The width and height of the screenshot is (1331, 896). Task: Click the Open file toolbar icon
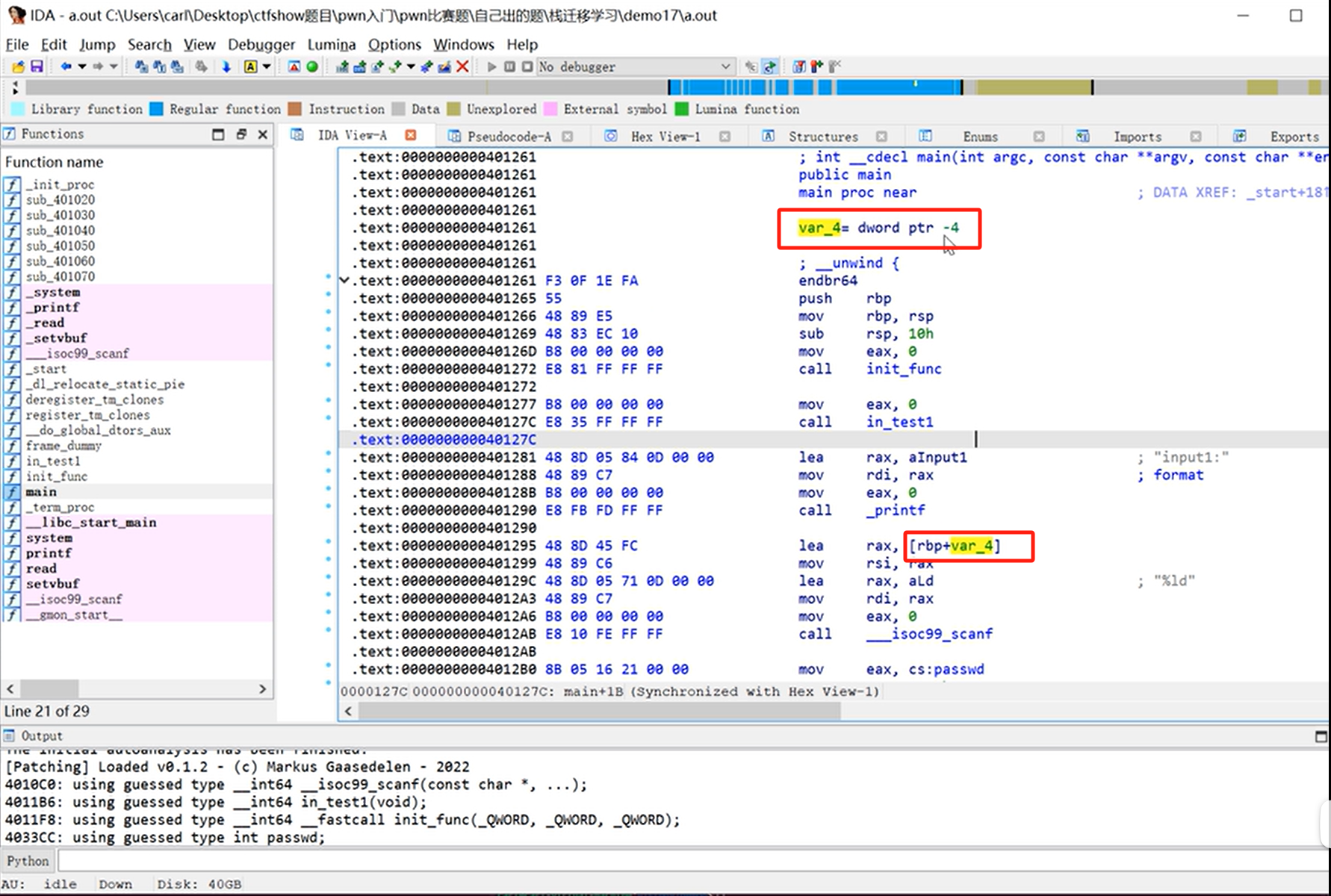tap(18, 66)
